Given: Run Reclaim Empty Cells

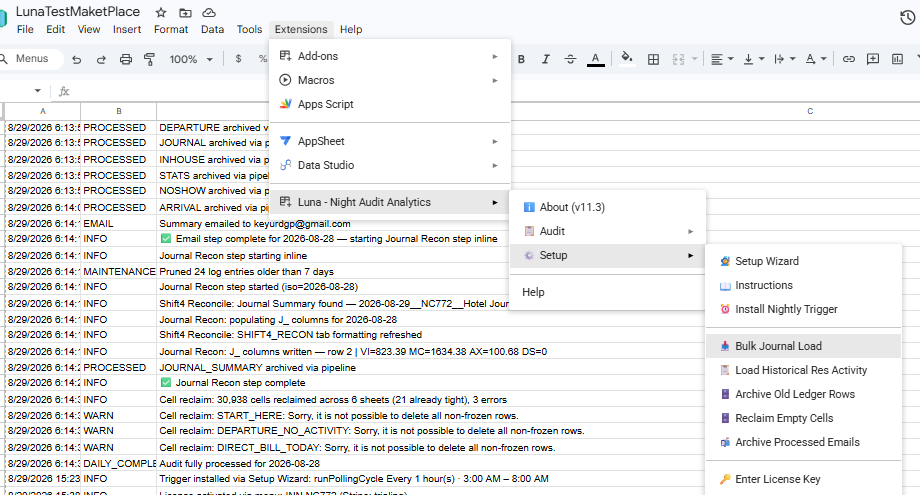Looking at the screenshot, I should coord(803,418).
